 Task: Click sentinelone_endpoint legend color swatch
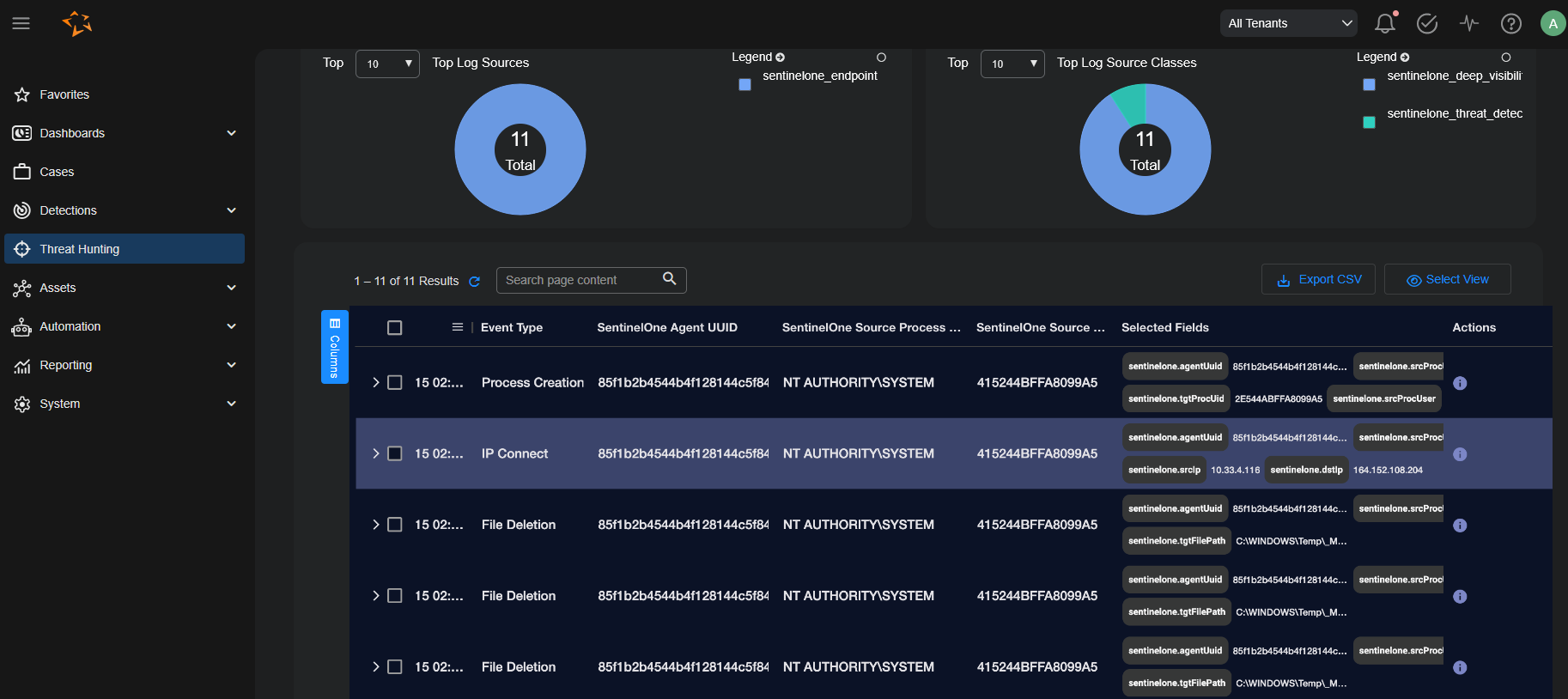(744, 84)
